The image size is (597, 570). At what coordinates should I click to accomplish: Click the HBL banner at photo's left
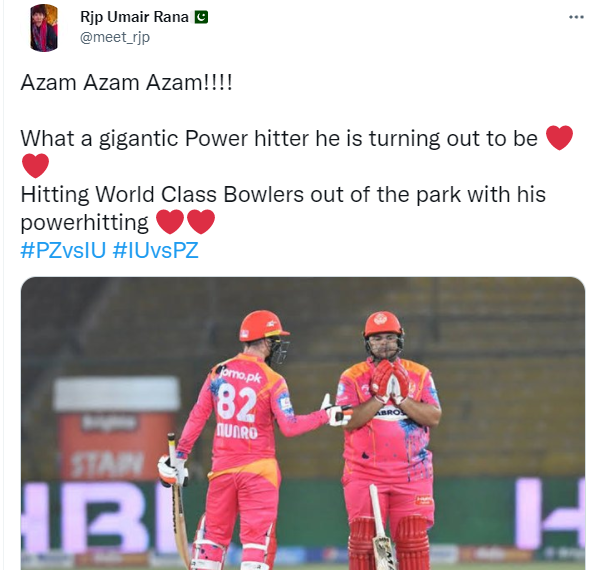(x=95, y=518)
